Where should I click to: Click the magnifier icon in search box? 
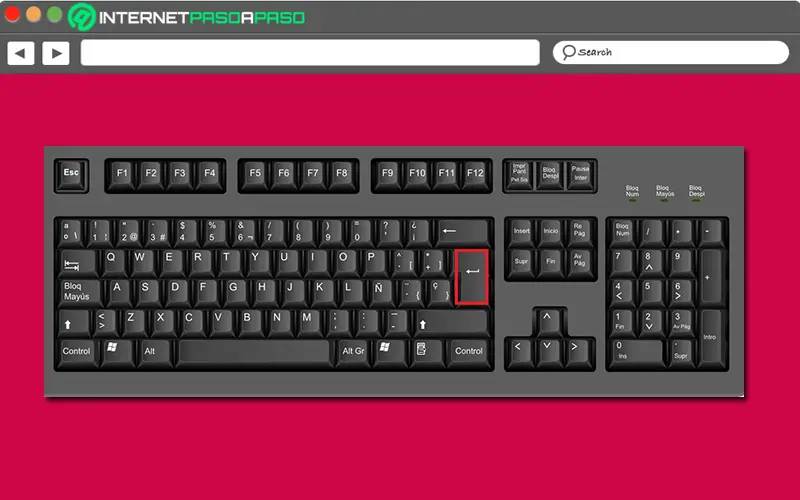568,52
